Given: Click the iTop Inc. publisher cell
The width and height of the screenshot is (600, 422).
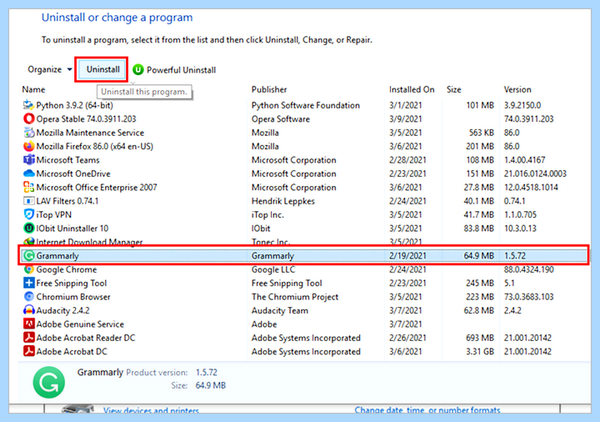Looking at the screenshot, I should pyautogui.click(x=267, y=215).
